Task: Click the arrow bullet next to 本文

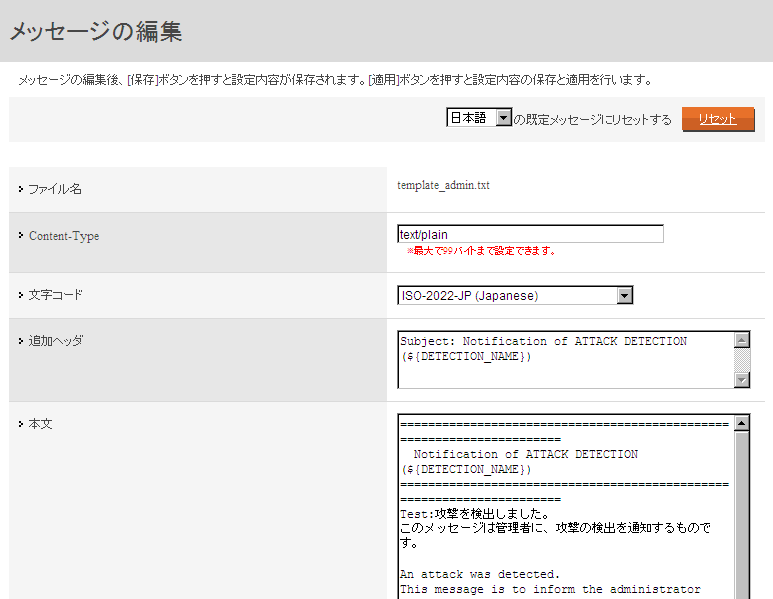Action: click(21, 423)
